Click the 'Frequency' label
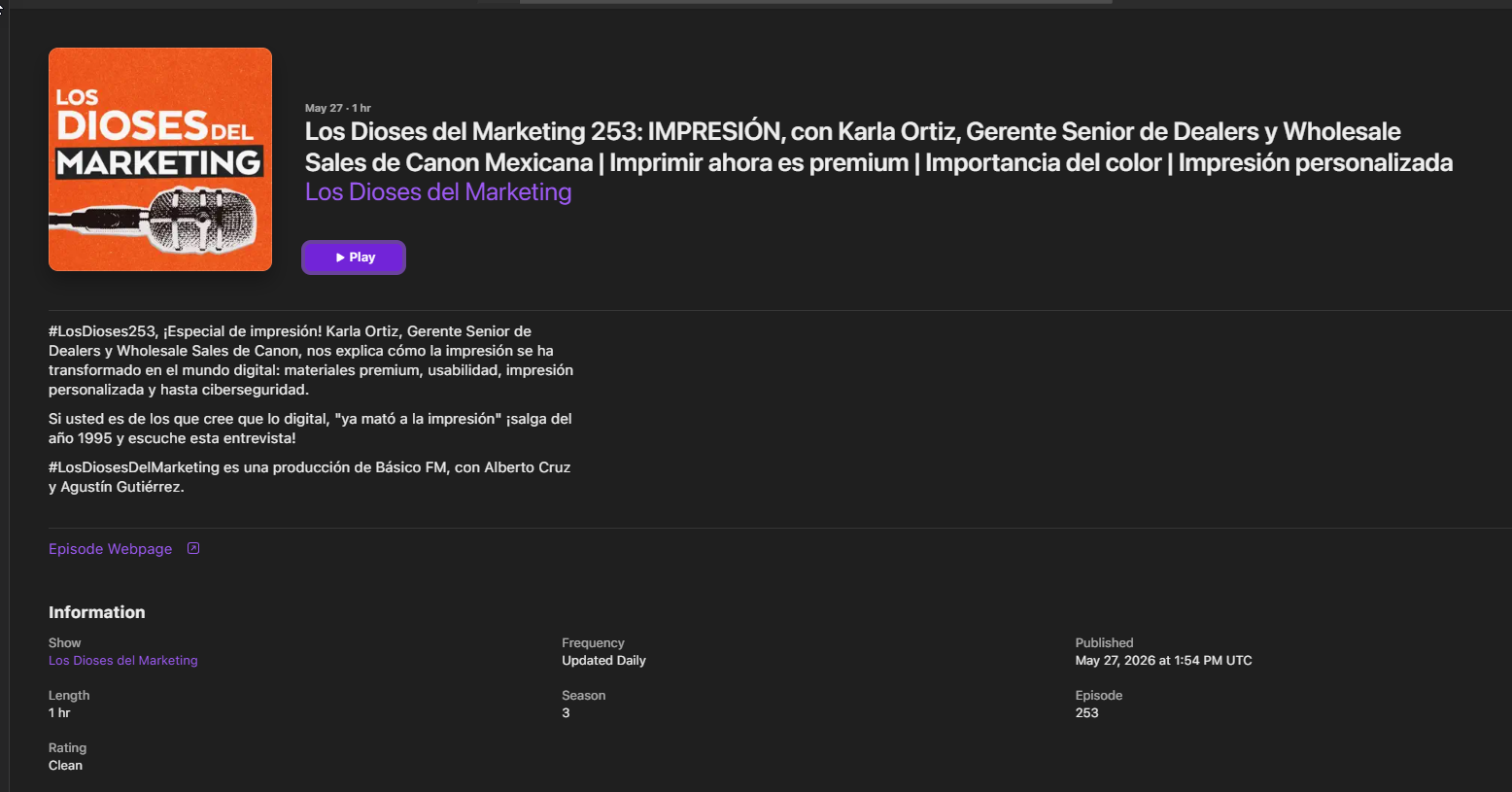The height and width of the screenshot is (792, 1512). pyautogui.click(x=593, y=643)
